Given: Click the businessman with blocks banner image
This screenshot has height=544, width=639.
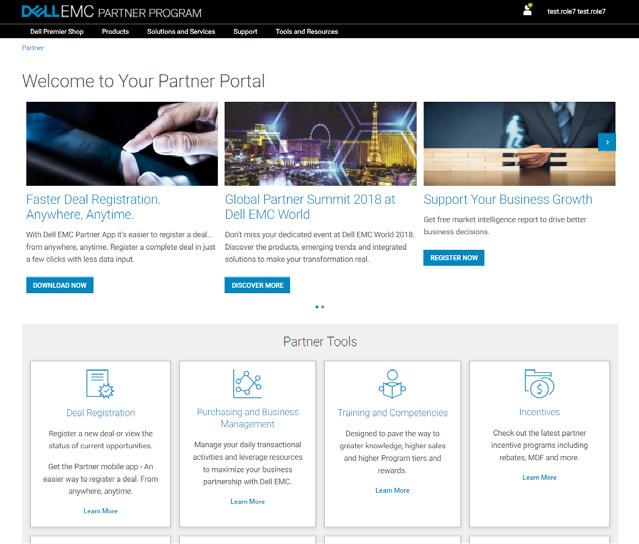Looking at the screenshot, I should tap(520, 144).
